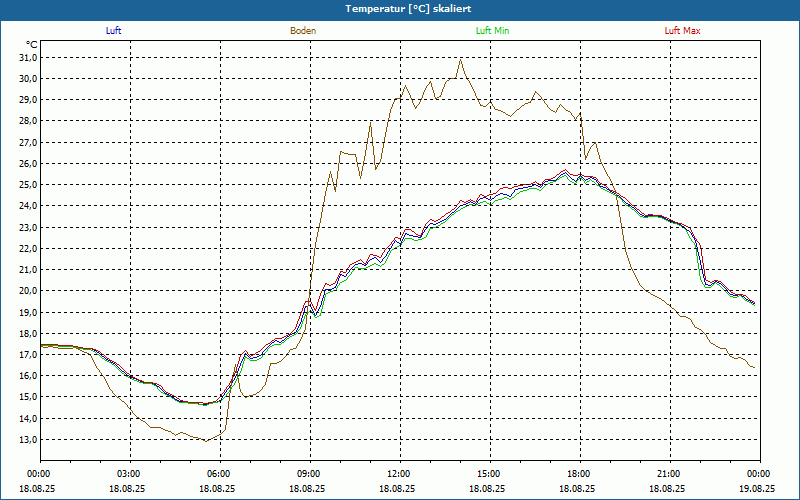This screenshot has height=500, width=800.
Task: Select the green 'Luft Min' legend label
Action: click(492, 31)
